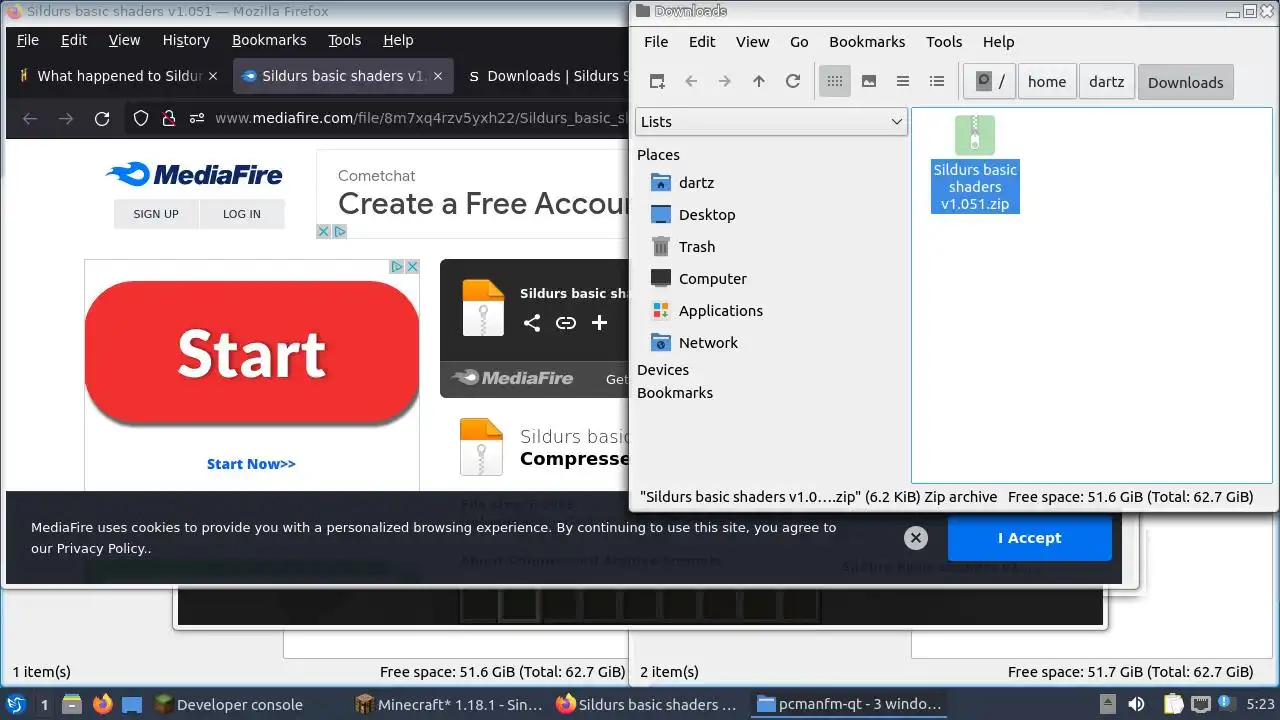Screen dimensions: 1280x720
Task: Switch to 'Downloads | Sildurs' Firefox tab
Action: pos(545,76)
